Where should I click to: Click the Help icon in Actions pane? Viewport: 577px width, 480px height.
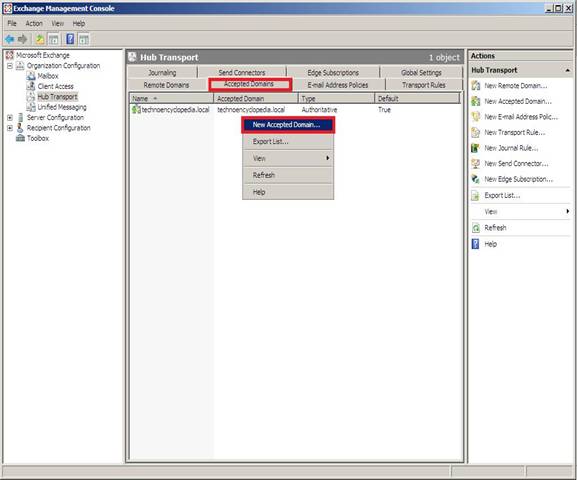(475, 244)
